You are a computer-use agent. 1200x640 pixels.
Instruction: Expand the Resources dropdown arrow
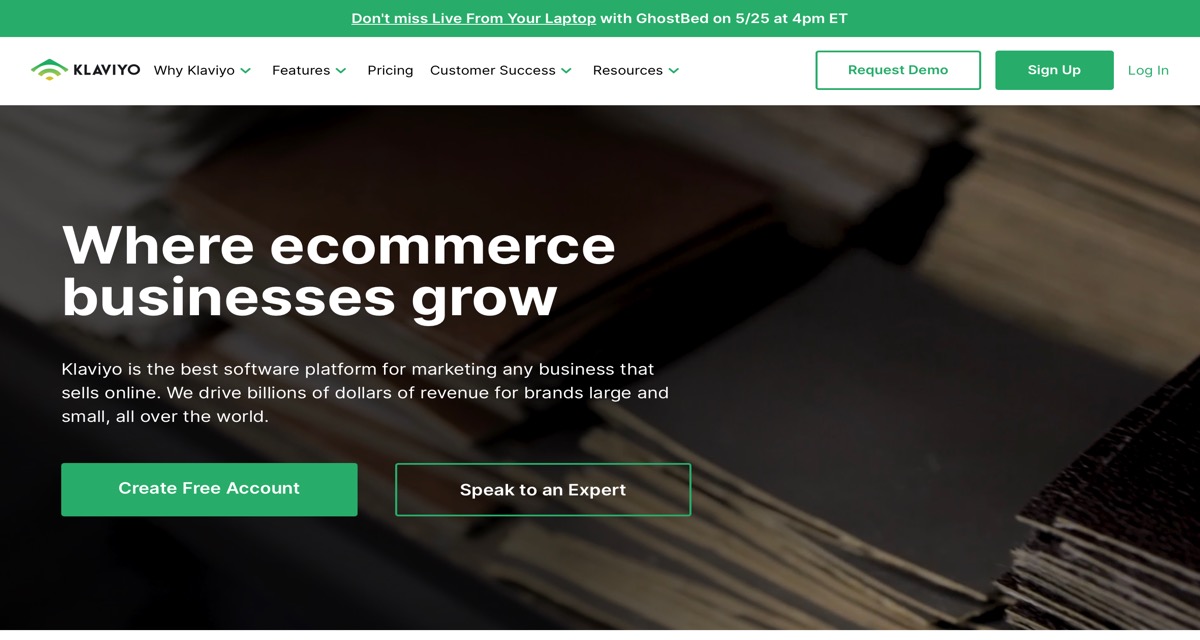[674, 71]
